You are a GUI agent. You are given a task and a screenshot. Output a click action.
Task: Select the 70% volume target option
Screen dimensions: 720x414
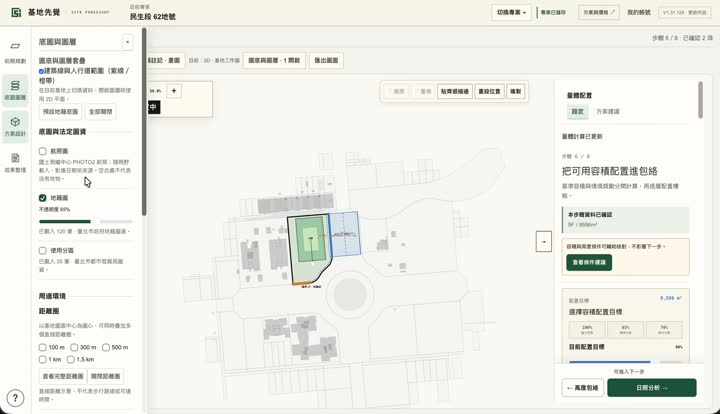coord(664,330)
